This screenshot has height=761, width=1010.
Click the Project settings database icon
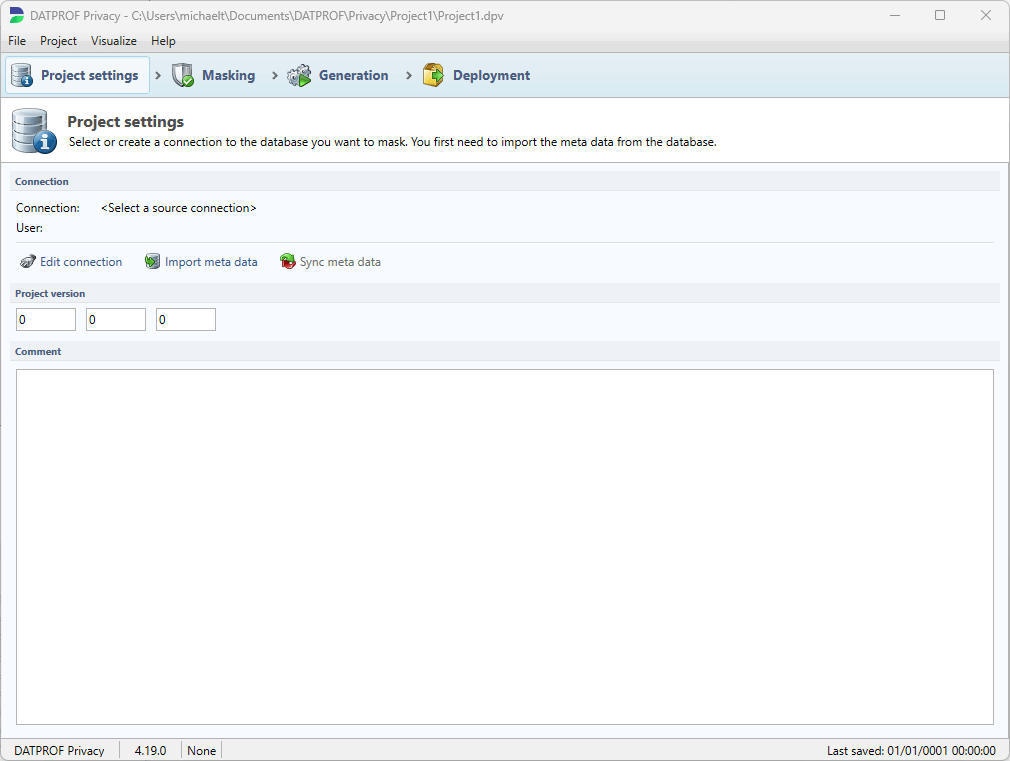pos(22,75)
